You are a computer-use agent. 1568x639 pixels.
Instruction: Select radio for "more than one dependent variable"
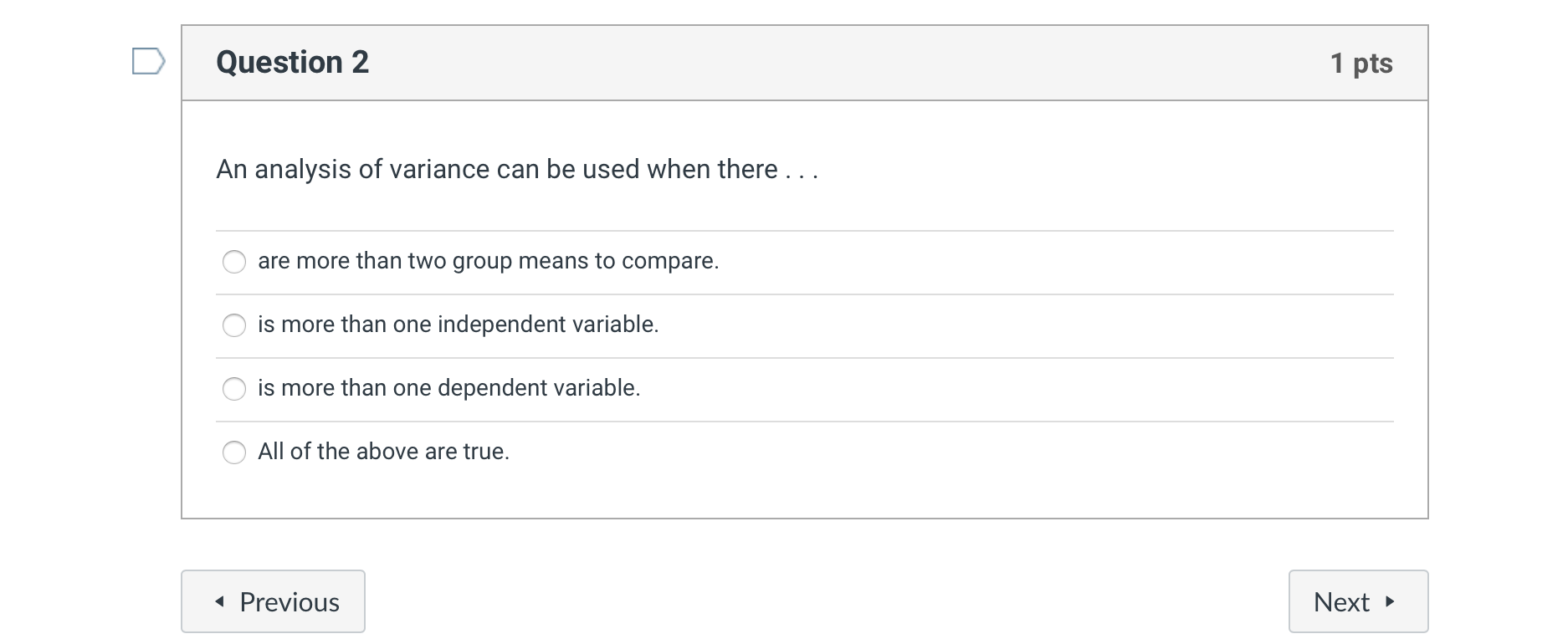coord(234,389)
